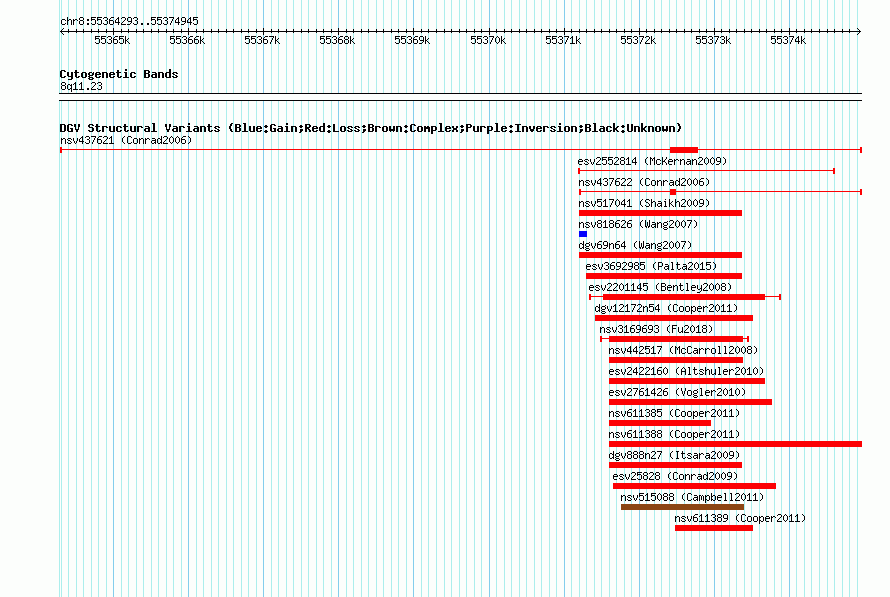Select the nsv611388 (Cooper2011) label

674,434
